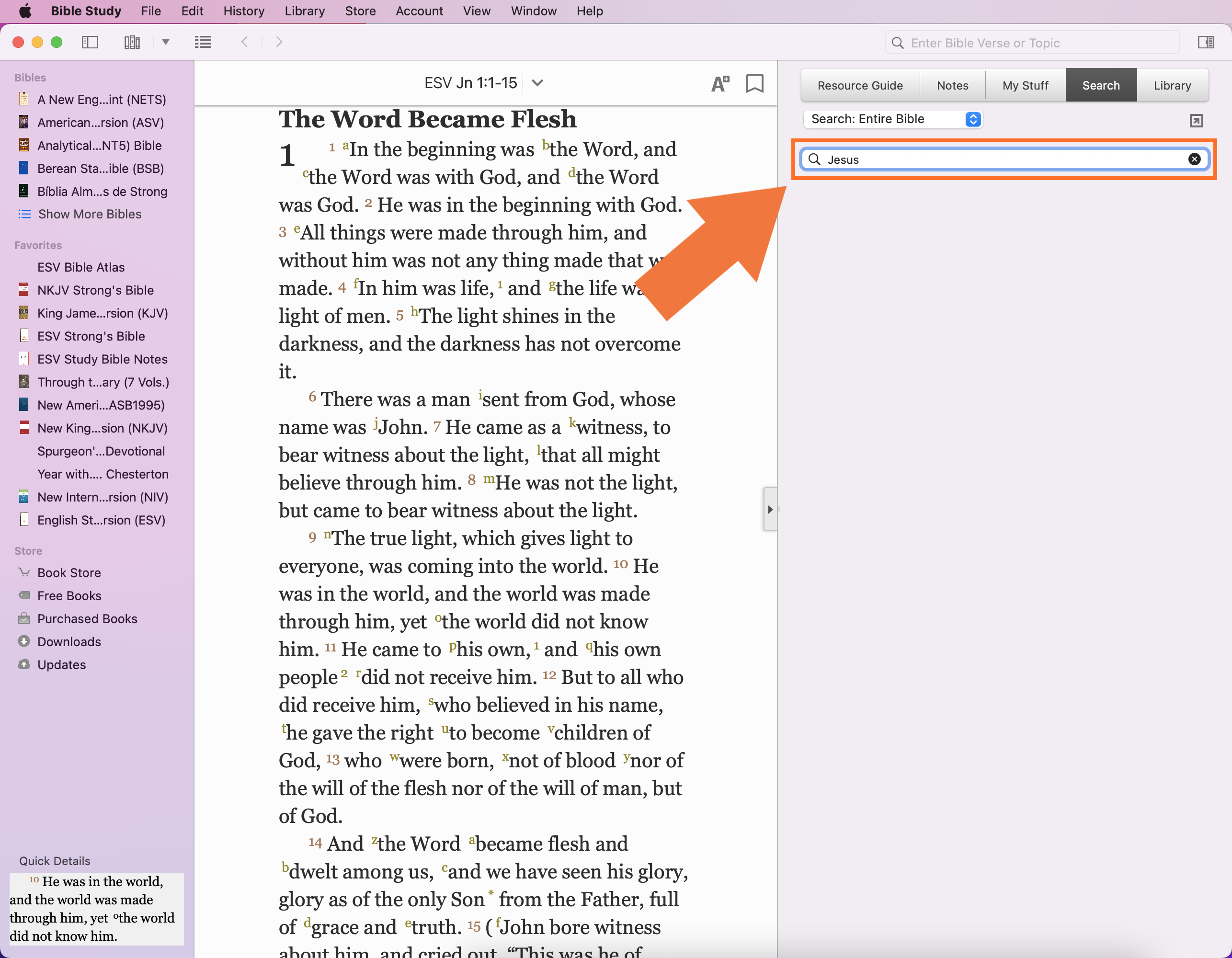
Task: Open the Downloads item in Store section
Action: point(69,641)
